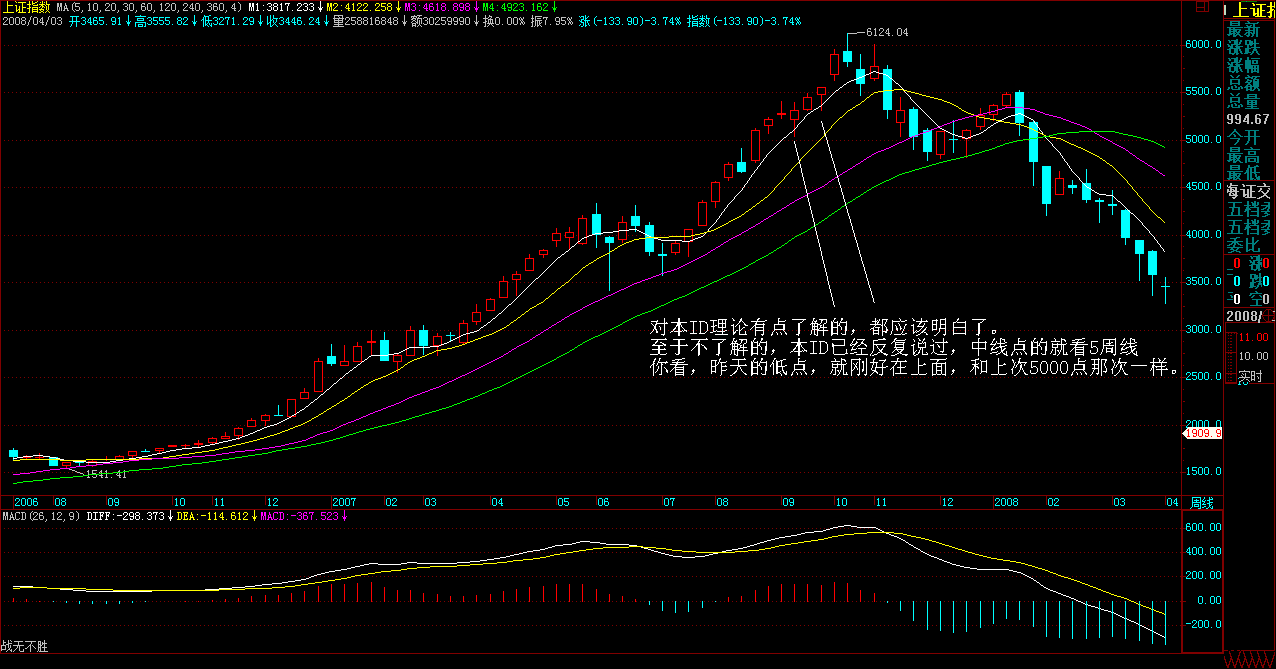Viewport: 1276px width, 669px height.
Task: Click the 6124.04 peak price marker
Action: [886, 33]
